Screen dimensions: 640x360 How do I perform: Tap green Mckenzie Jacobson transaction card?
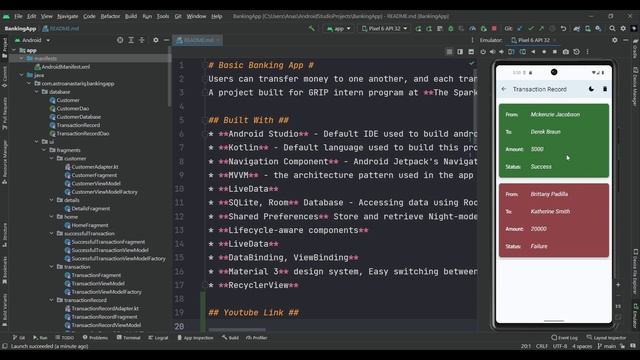point(554,140)
